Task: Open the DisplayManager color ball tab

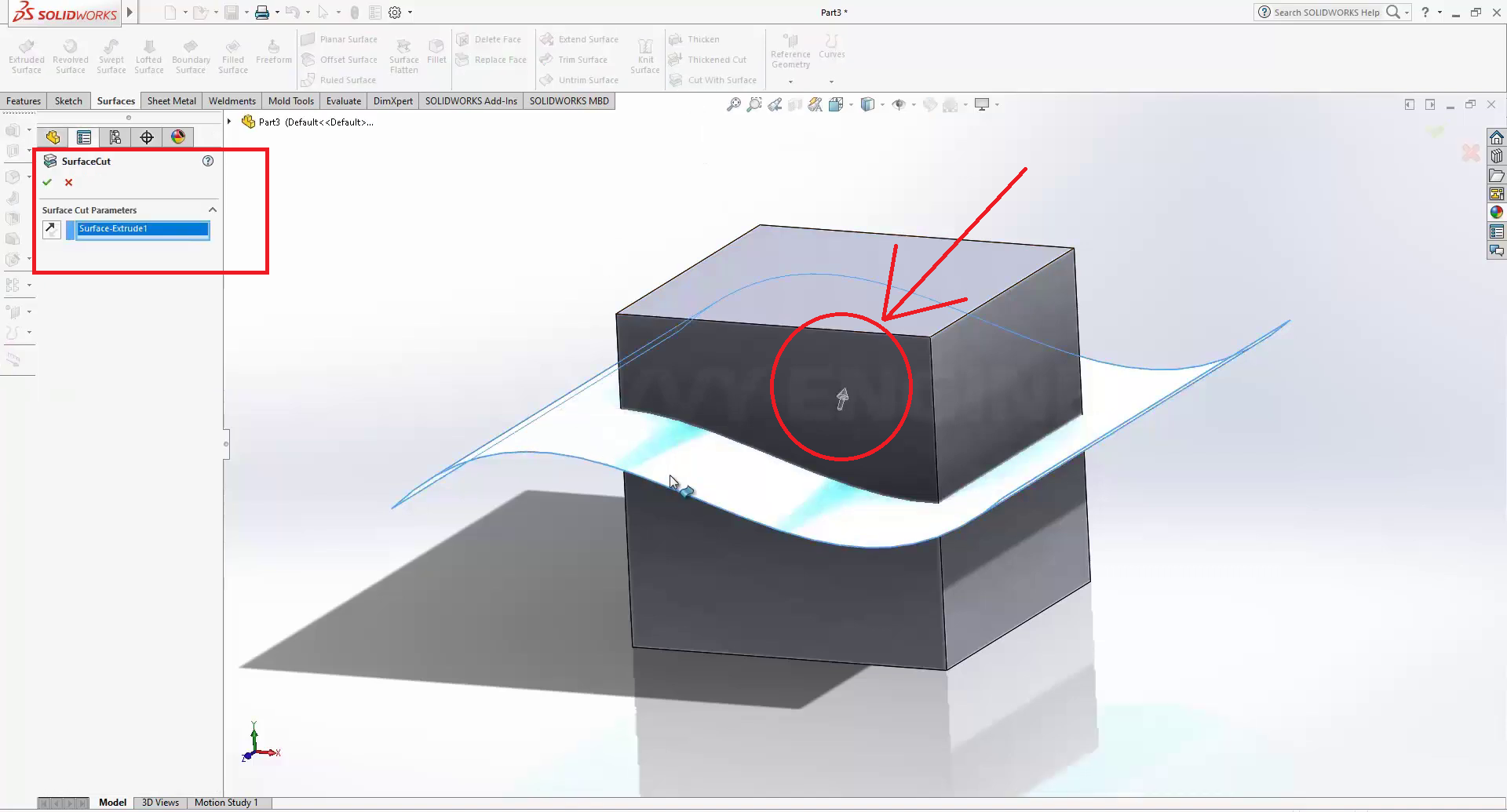Action: [x=178, y=137]
